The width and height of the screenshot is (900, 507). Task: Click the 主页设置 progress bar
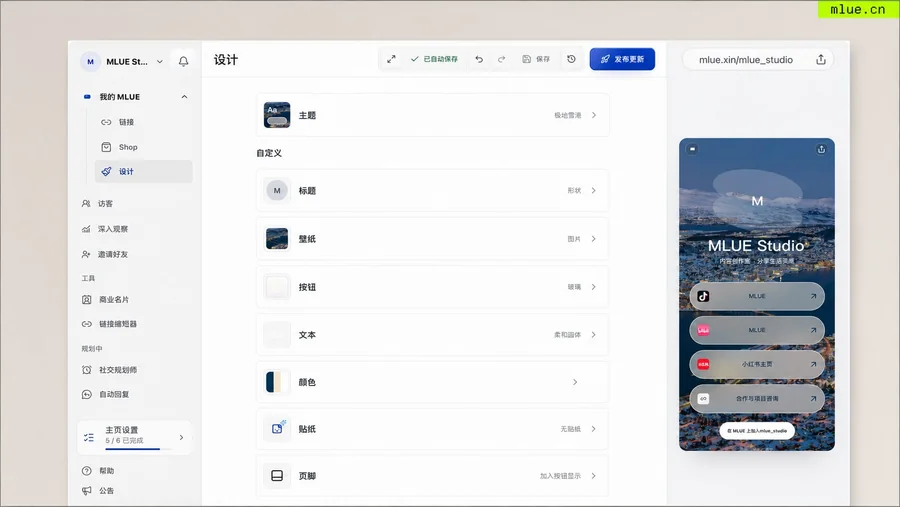click(x=136, y=449)
